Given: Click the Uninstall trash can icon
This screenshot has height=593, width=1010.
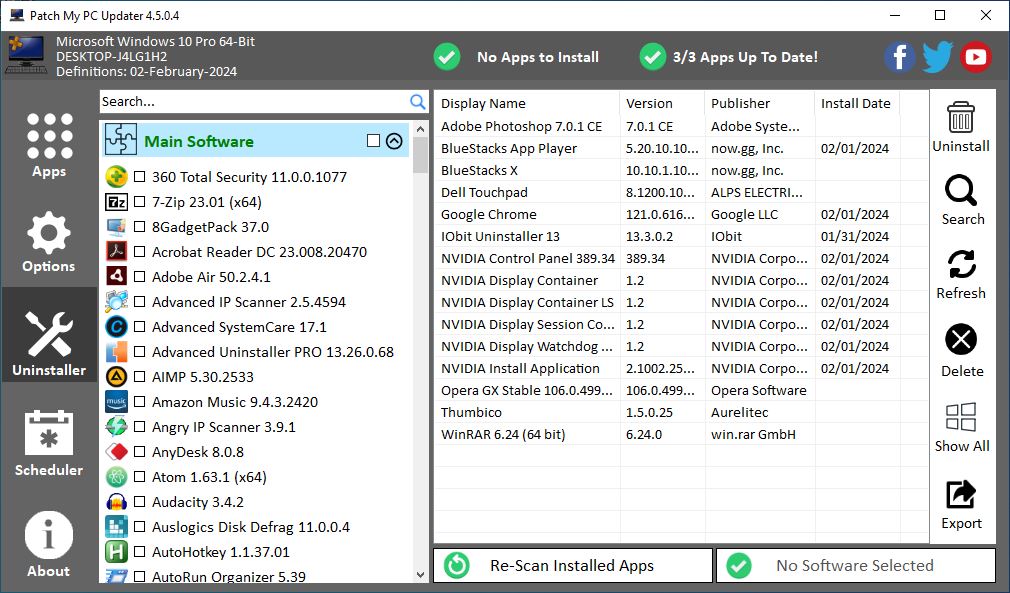Looking at the screenshot, I should 960,117.
